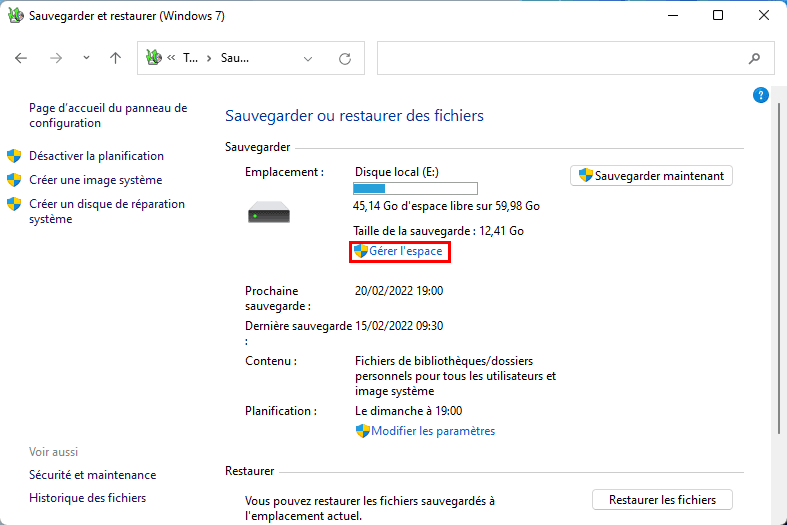Viewport: 787px width, 525px height.
Task: Click the Sauvegarder maintenant button
Action: coord(651,176)
